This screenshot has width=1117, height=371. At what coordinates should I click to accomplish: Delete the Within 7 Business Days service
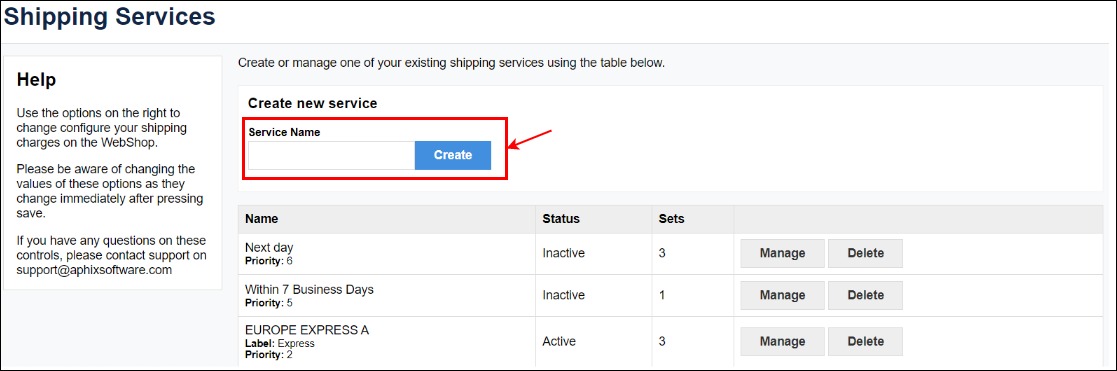pos(866,296)
